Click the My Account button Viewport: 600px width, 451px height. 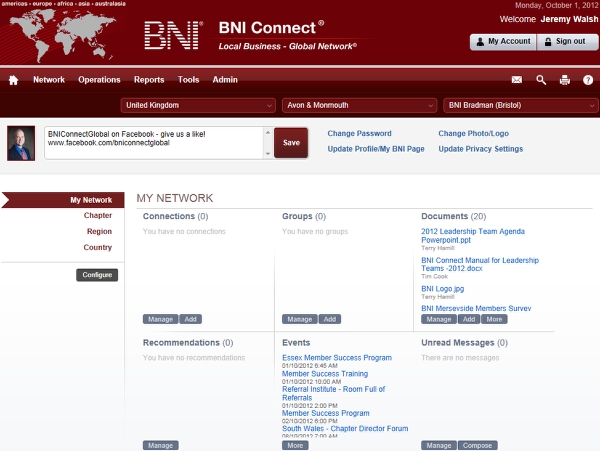[503, 42]
